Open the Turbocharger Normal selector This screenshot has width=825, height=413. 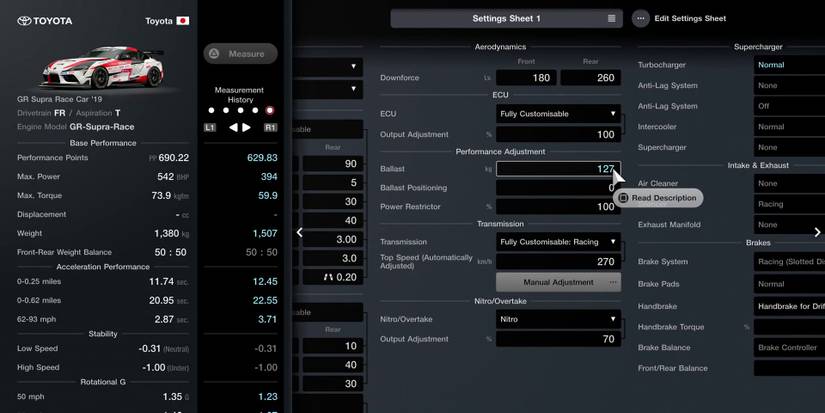(x=789, y=65)
